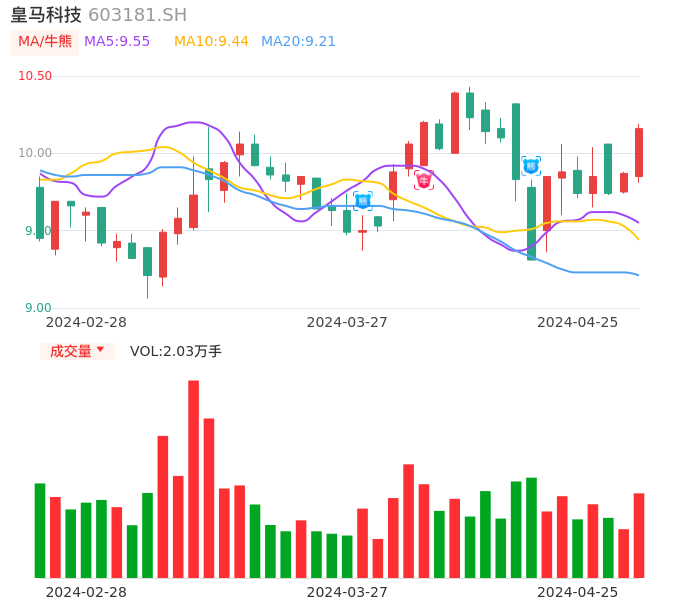Click the MA20:9.21 legend label
Image resolution: width=686 pixels, height=606 pixels.
coord(298,42)
